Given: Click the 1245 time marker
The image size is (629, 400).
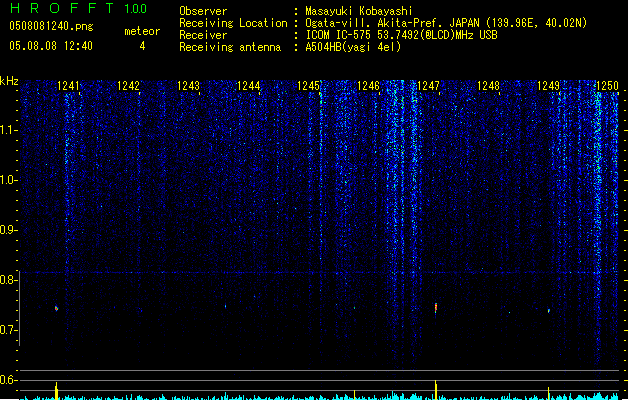Looking at the screenshot, I should (308, 86).
